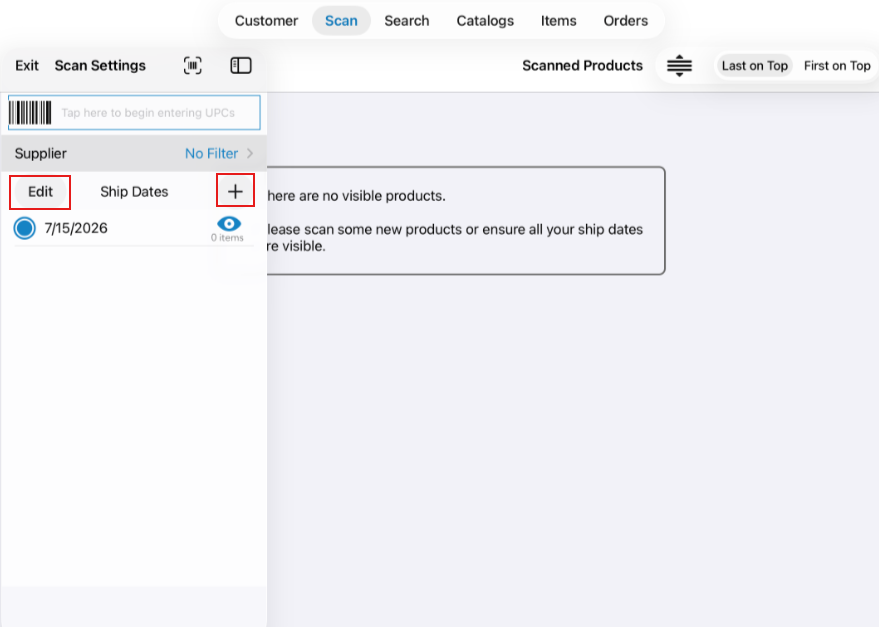Click the Ship Dates header label
Screen dimensions: 879x627
pyautogui.click(x=134, y=192)
